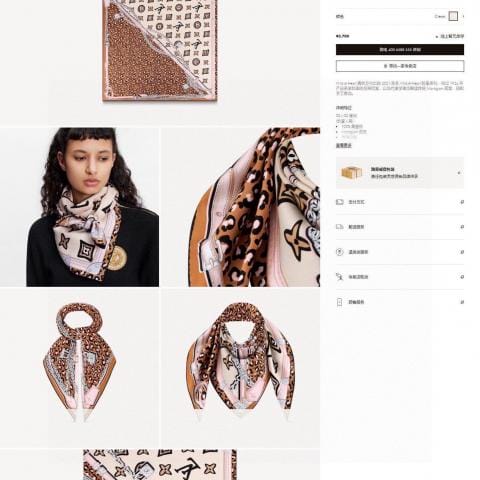This screenshot has width=480, height=480.
Task: Click the circular returns and exchange icon
Action: pos(339,252)
